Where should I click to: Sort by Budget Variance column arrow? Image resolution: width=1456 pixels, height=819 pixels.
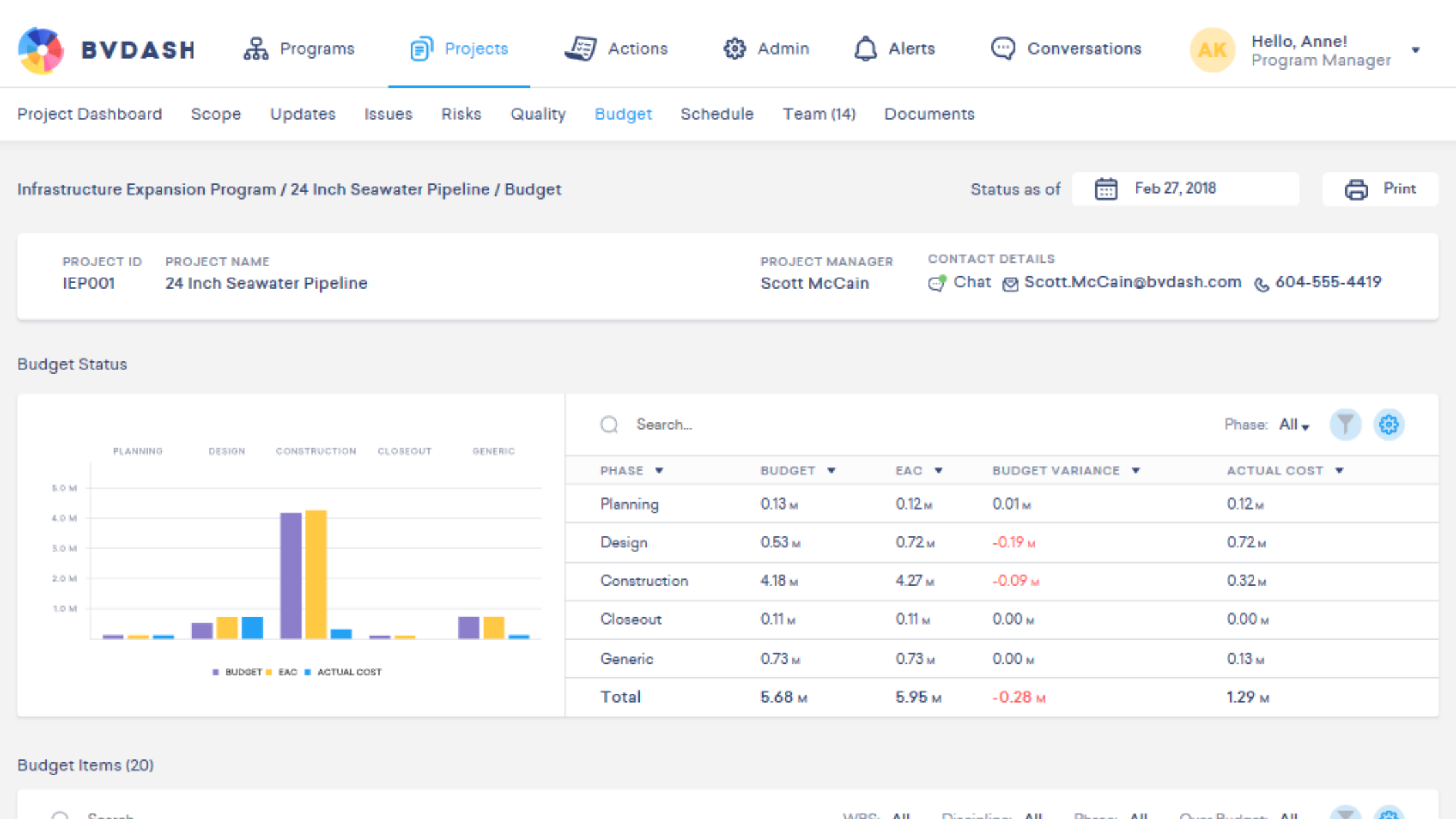(x=1136, y=471)
